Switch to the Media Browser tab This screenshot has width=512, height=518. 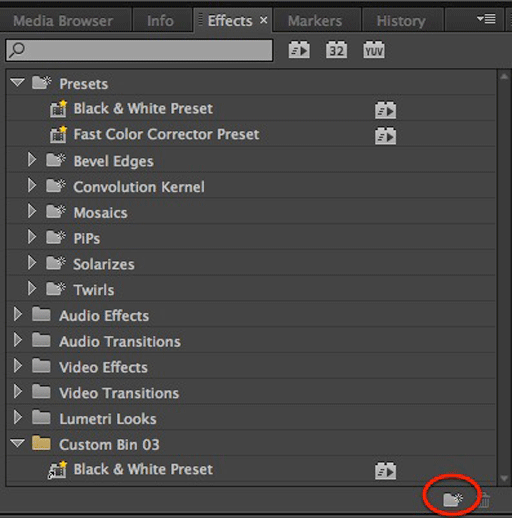[63, 21]
